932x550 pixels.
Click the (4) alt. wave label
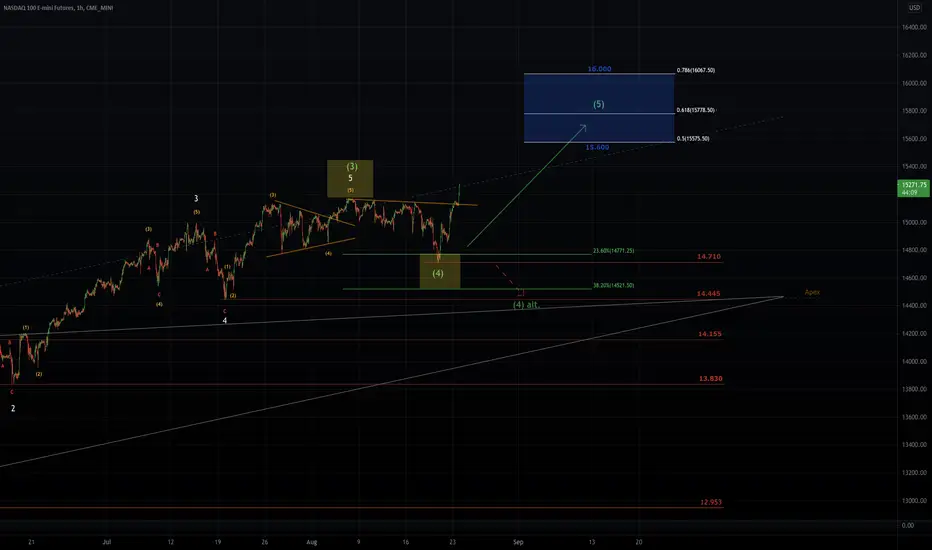(x=527, y=305)
